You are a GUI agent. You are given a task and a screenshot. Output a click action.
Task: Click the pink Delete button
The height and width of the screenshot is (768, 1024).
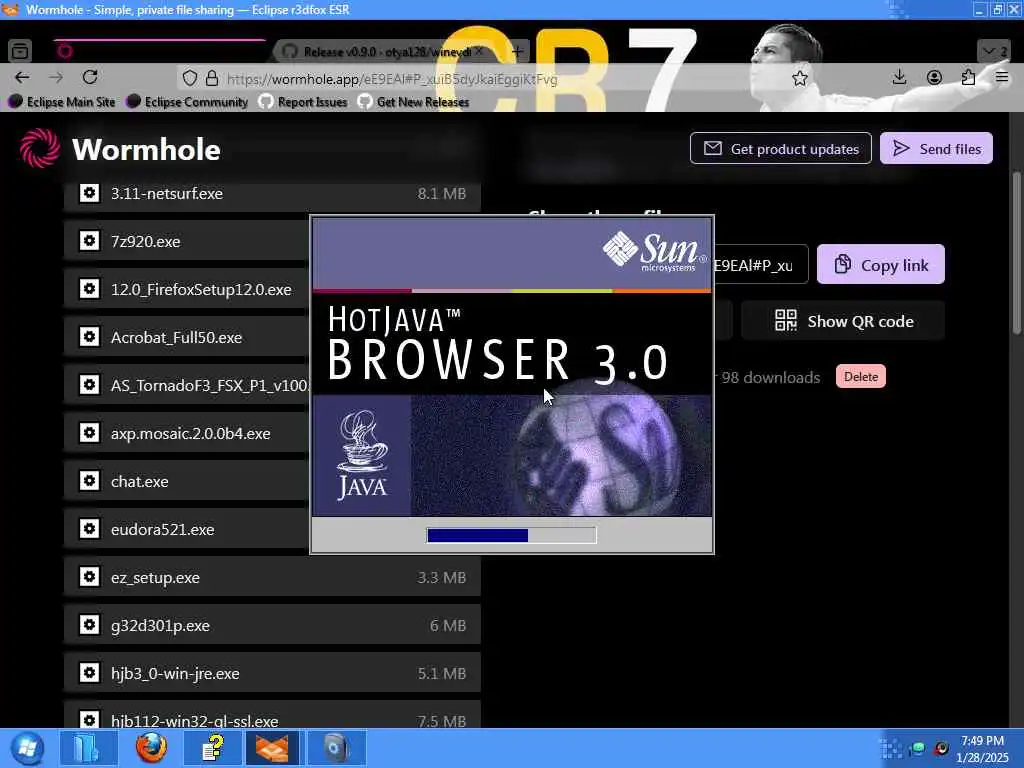tap(860, 377)
